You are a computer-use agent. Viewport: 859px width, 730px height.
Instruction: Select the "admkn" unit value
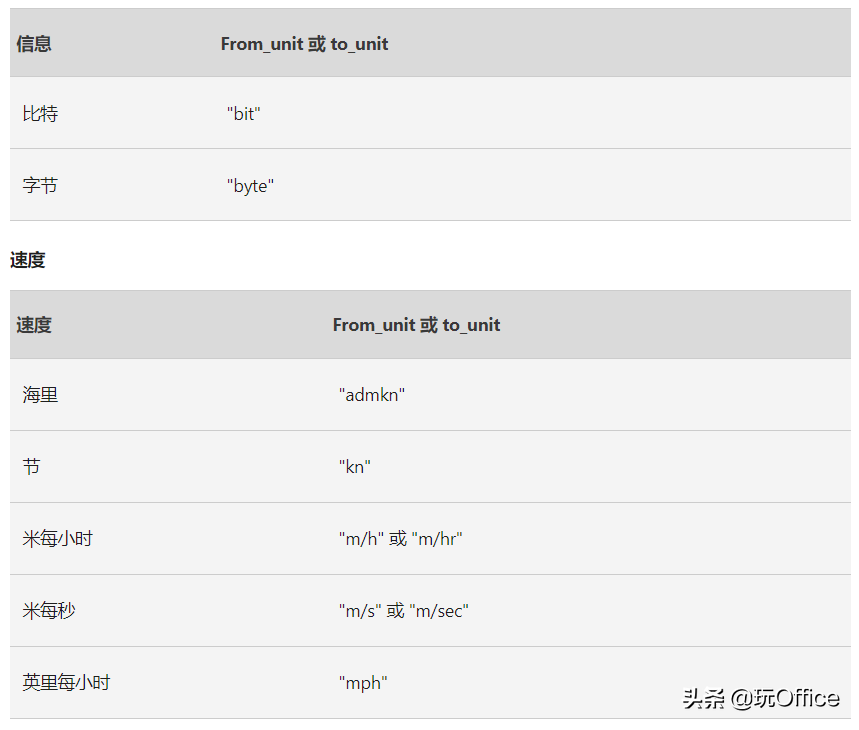(372, 395)
